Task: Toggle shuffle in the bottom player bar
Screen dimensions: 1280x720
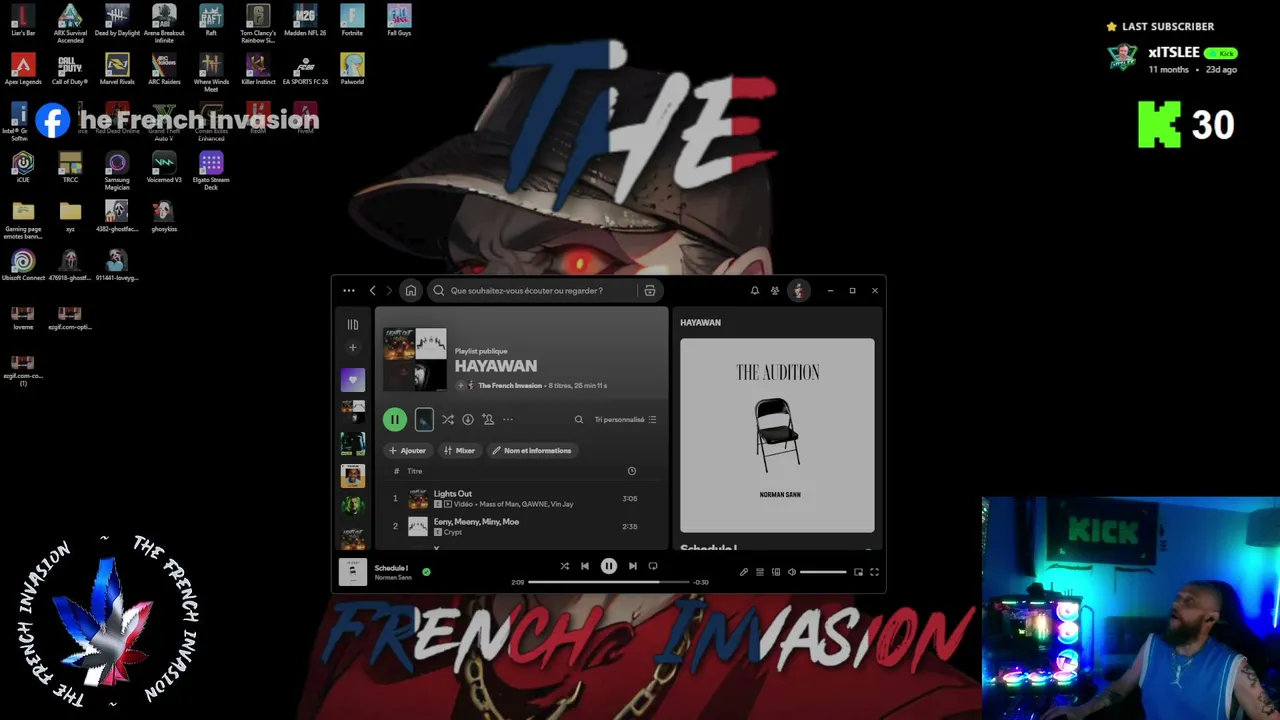Action: 564,566
